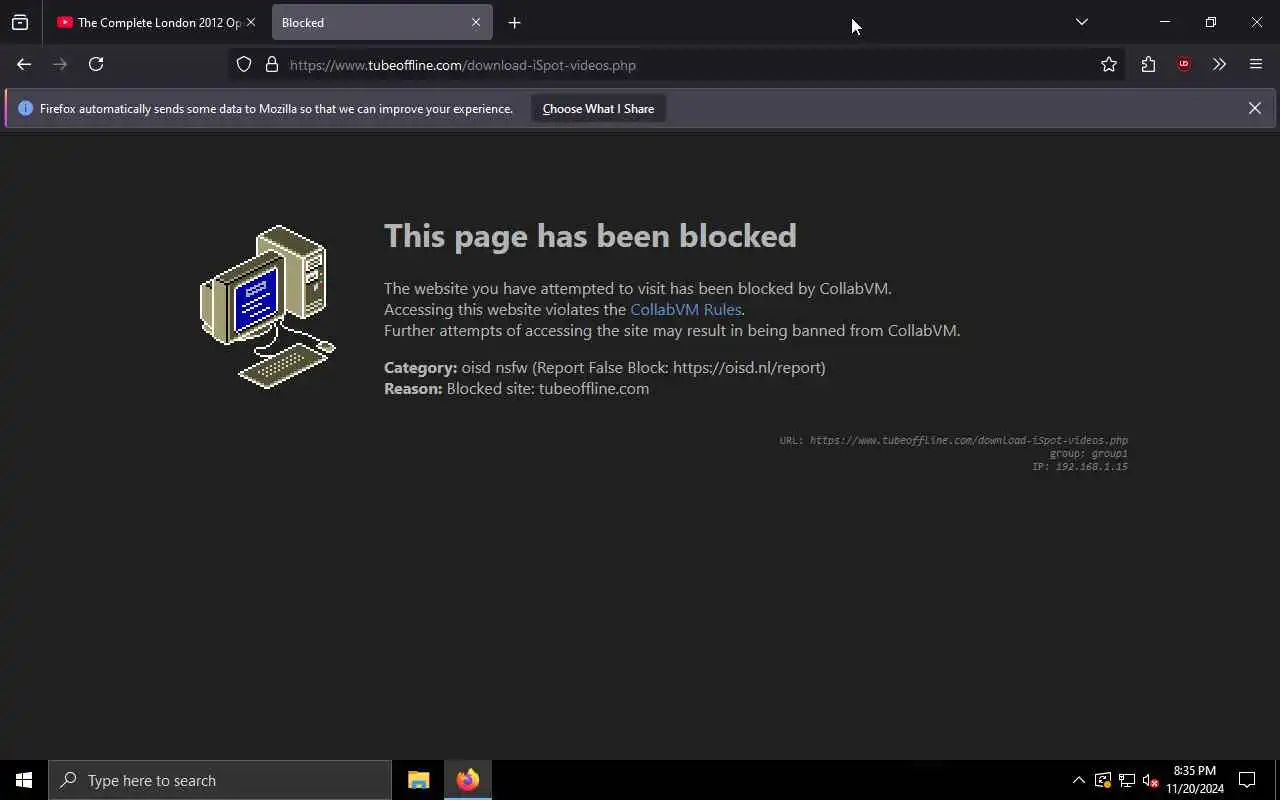Reload the current page
This screenshot has height=800, width=1280.
point(96,64)
